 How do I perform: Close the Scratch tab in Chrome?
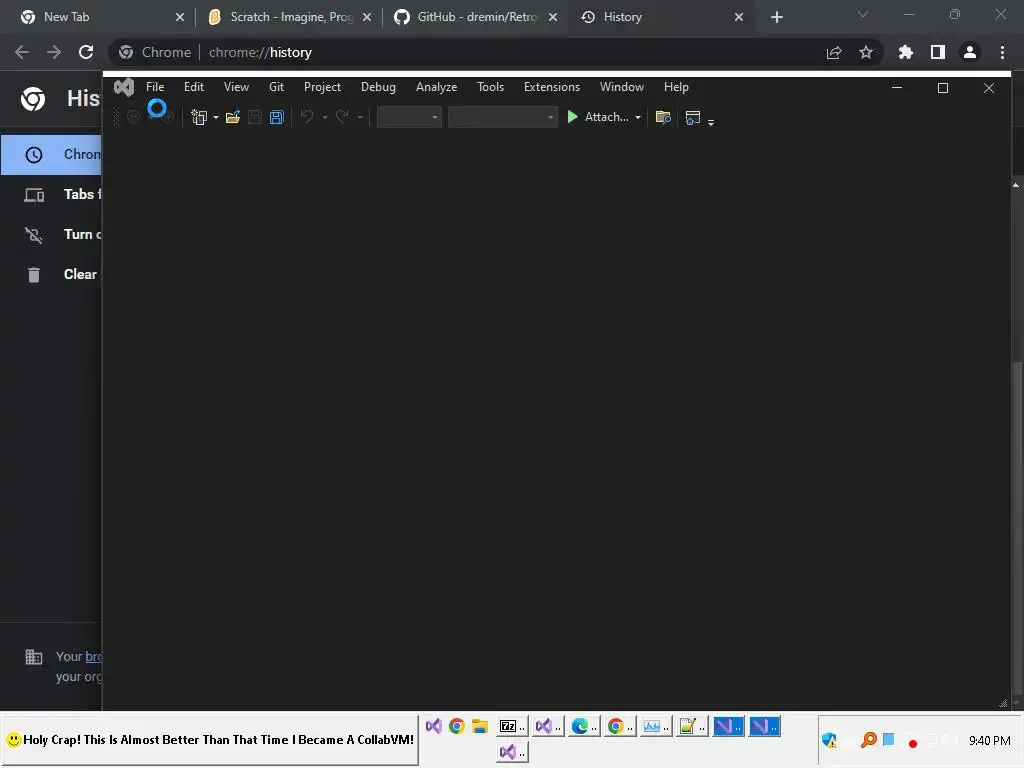[367, 17]
